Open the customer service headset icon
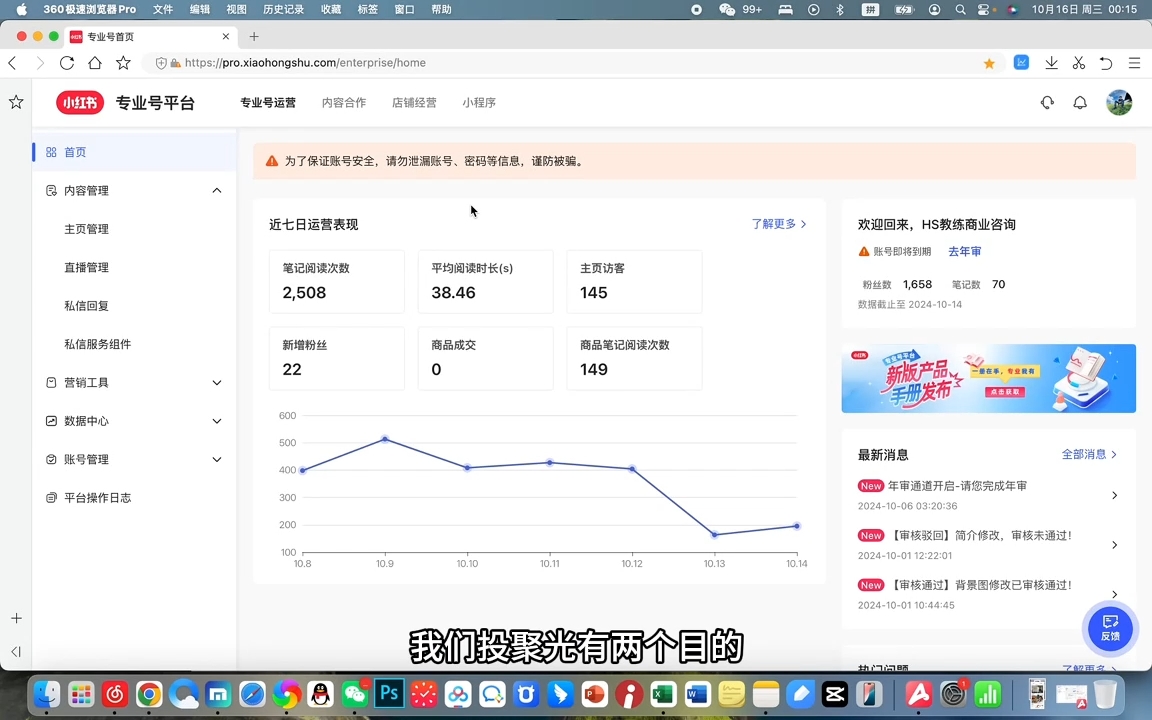 pyautogui.click(x=1047, y=102)
